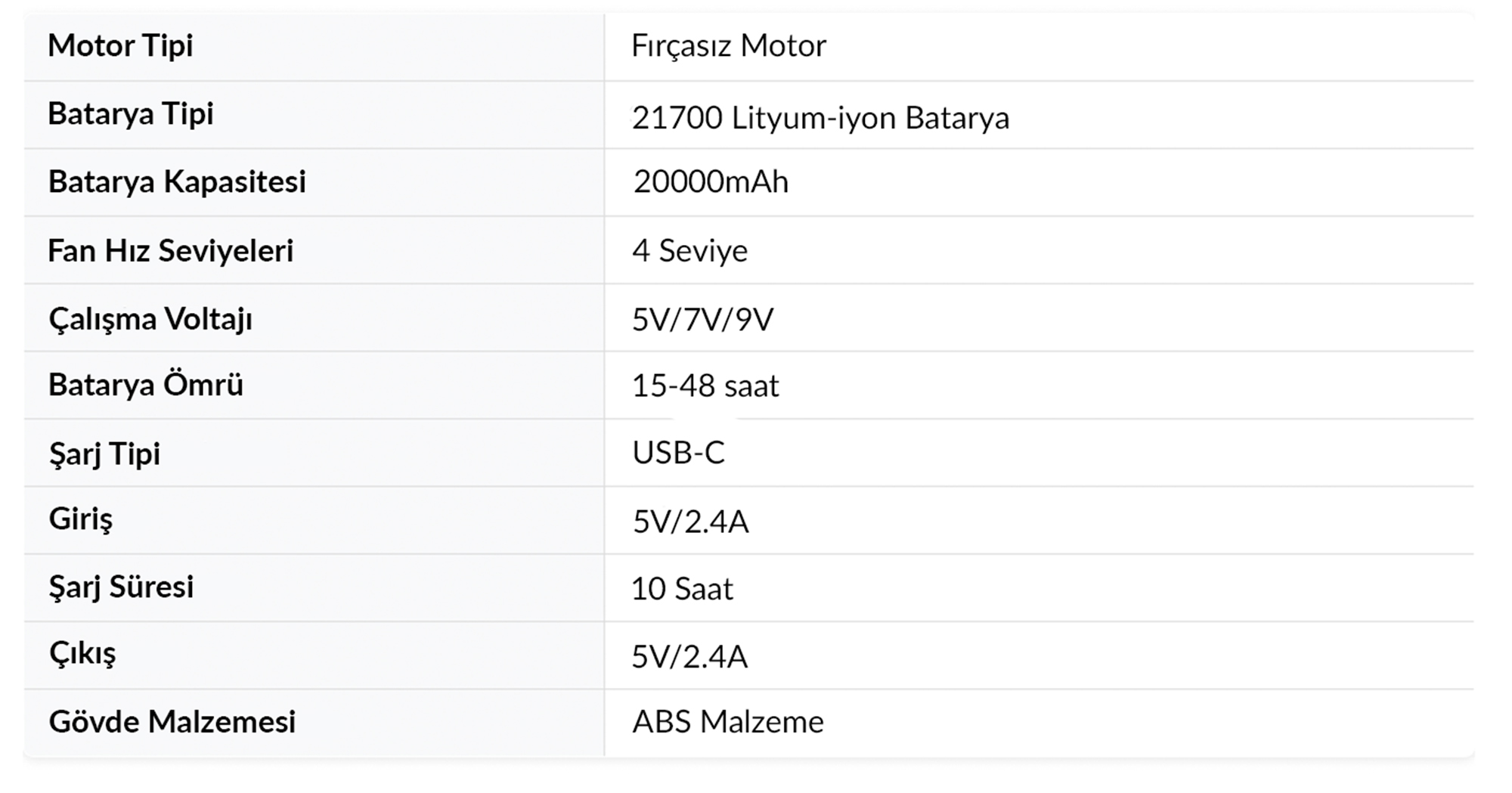Screen dimensions: 1512x793
Task: Select the 'USB-C' charging type value
Action: click(x=678, y=453)
